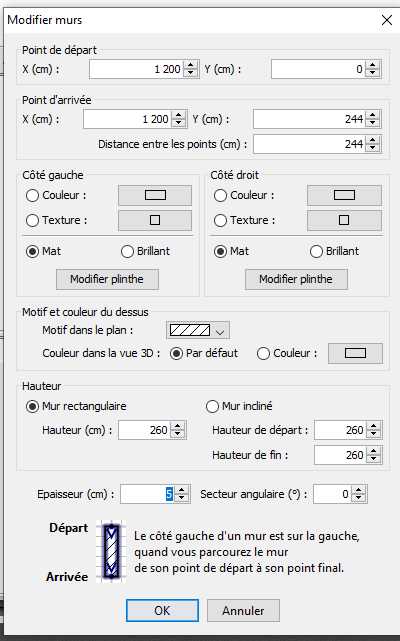Image resolution: width=400 pixels, height=641 pixels.
Task: Increase the wall thickness Epaisseur spinner
Action: [x=182, y=490]
